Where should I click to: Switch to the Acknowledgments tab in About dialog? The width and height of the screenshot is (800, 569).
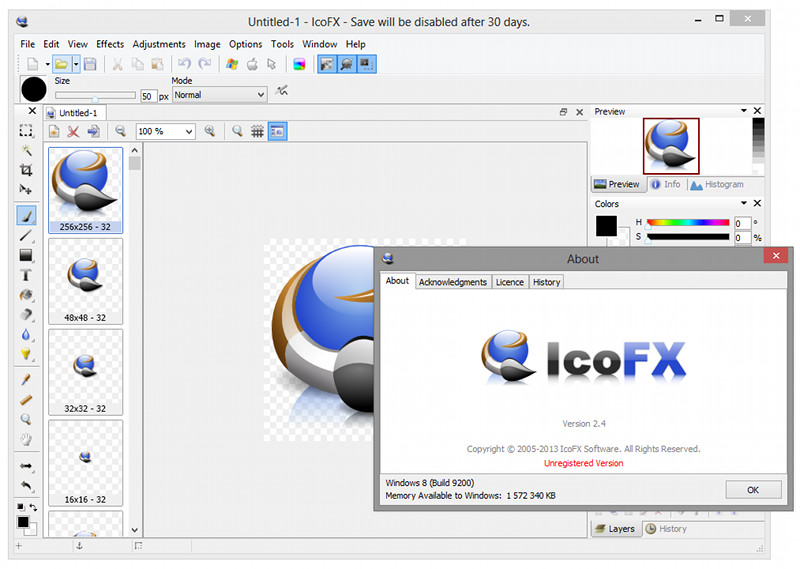[x=453, y=282]
